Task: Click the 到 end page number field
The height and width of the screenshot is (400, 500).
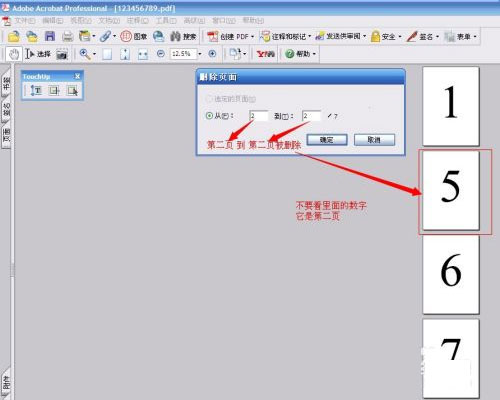Action: tap(311, 116)
